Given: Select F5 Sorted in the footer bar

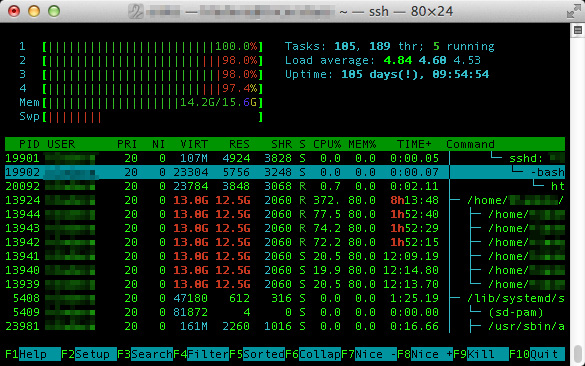Looking at the screenshot, I should [x=257, y=354].
